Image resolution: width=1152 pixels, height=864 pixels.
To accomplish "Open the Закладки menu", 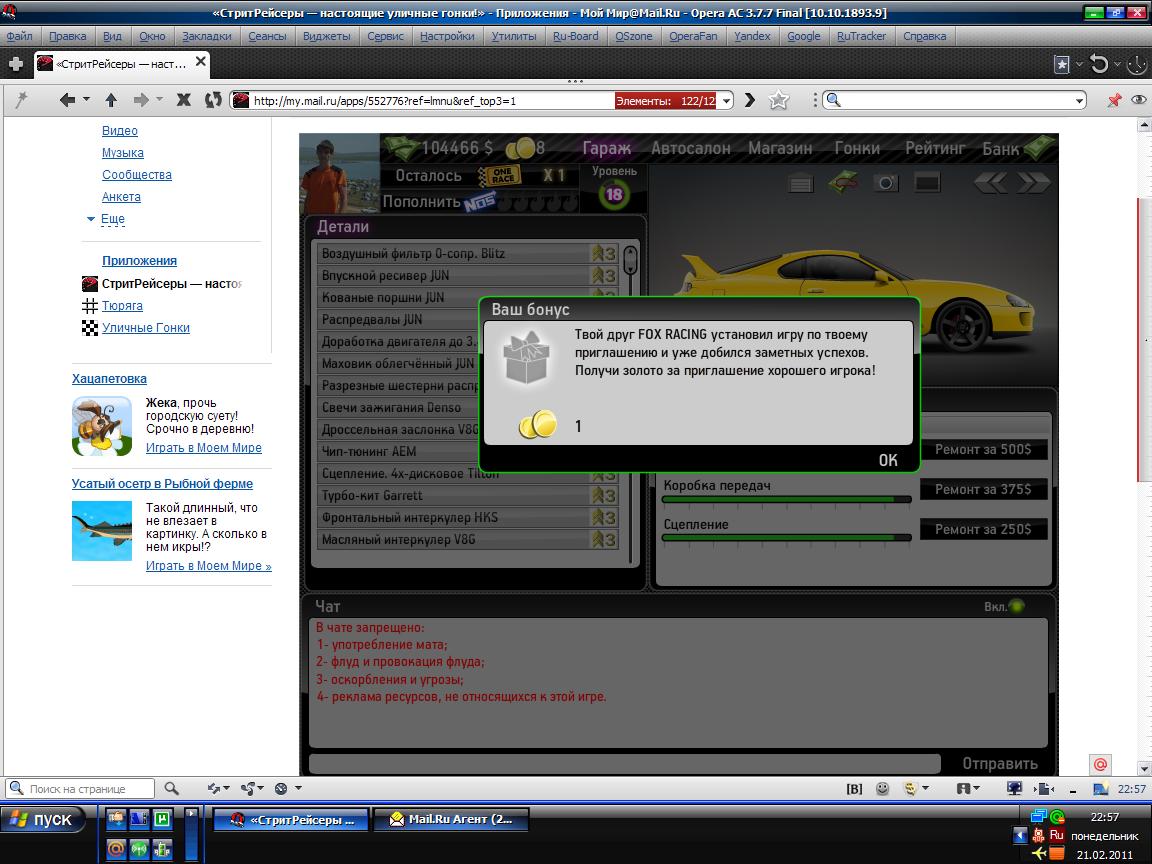I will coord(206,36).
